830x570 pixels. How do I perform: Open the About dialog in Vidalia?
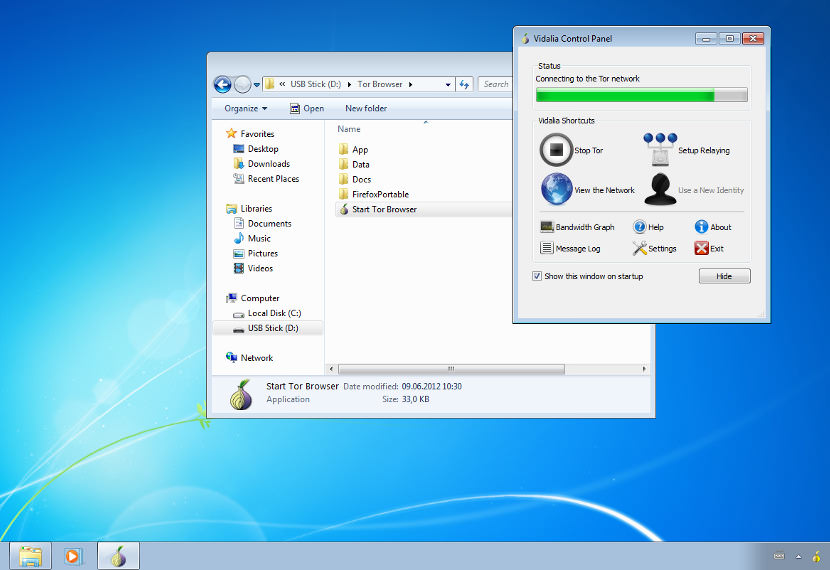712,227
